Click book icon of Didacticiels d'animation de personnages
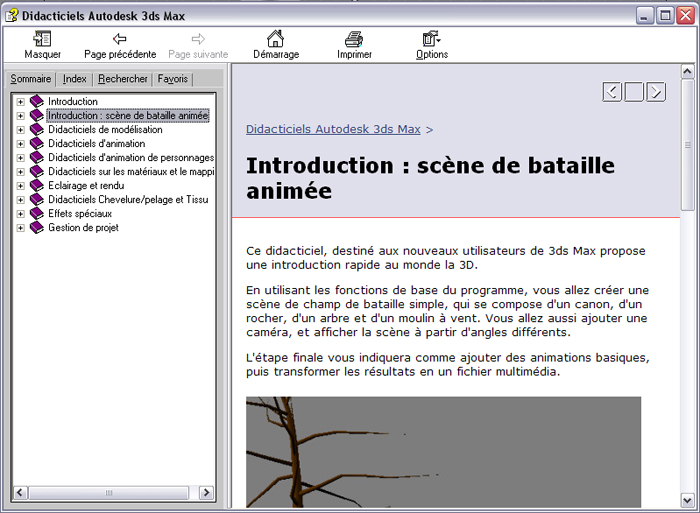Viewport: 700px width, 513px height. (37, 158)
